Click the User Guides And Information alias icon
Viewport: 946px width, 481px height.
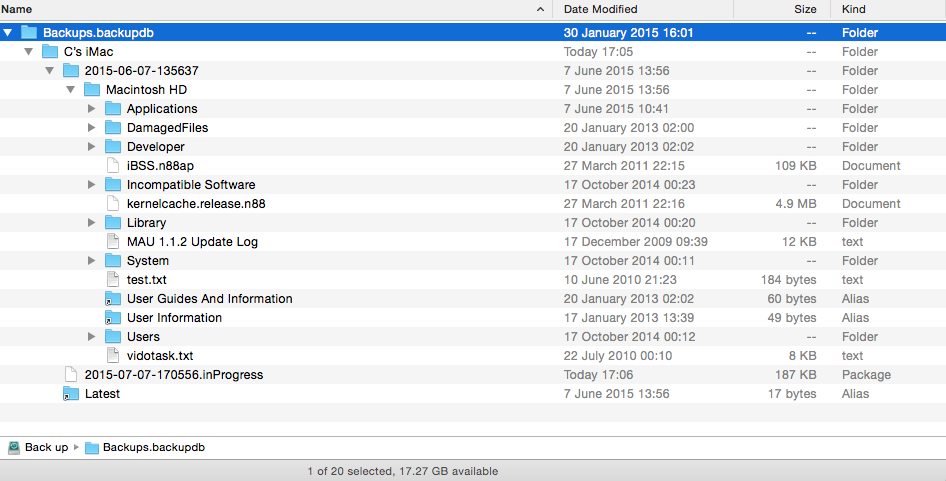pos(113,299)
